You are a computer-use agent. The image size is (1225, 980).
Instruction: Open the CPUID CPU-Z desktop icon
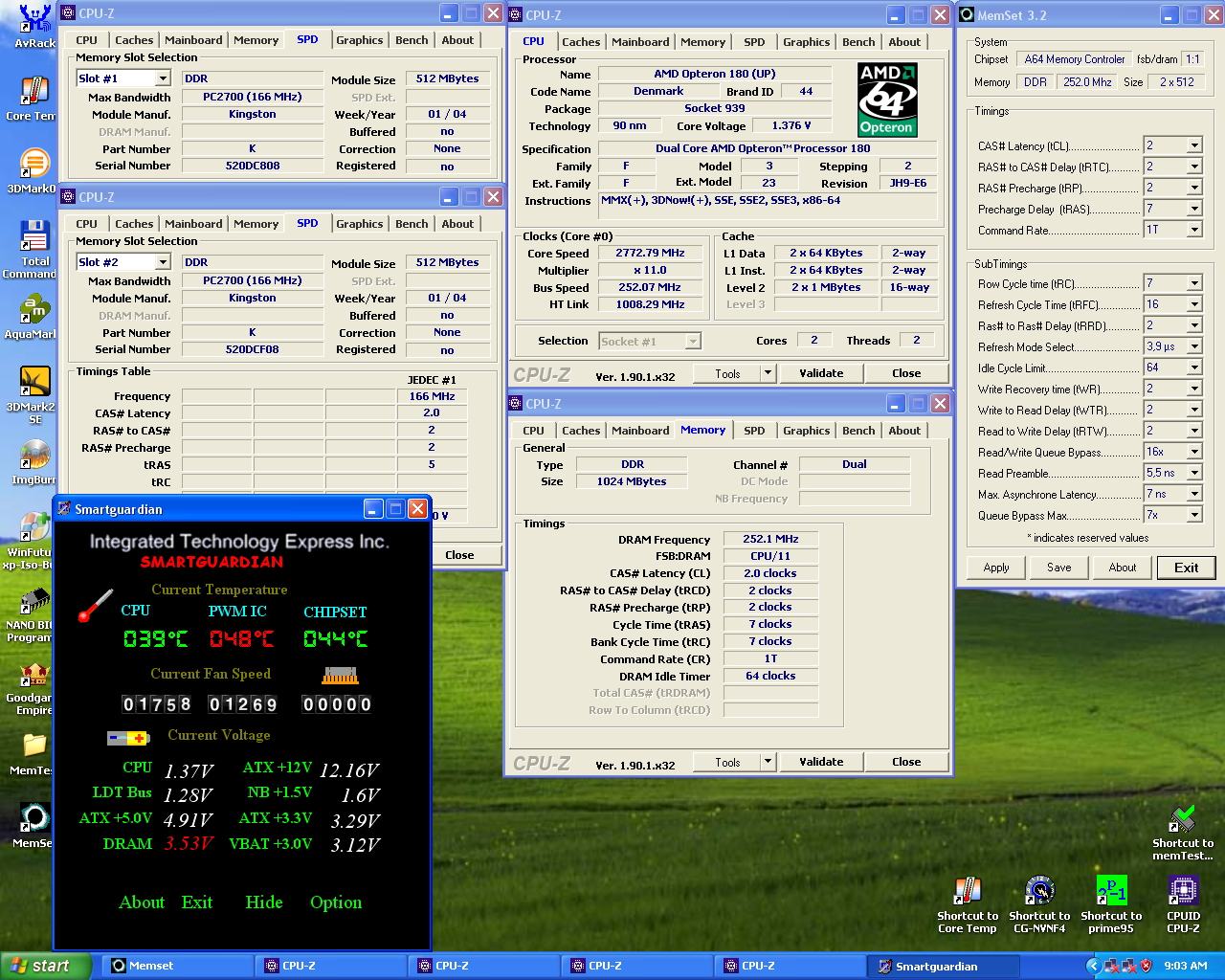(1183, 905)
